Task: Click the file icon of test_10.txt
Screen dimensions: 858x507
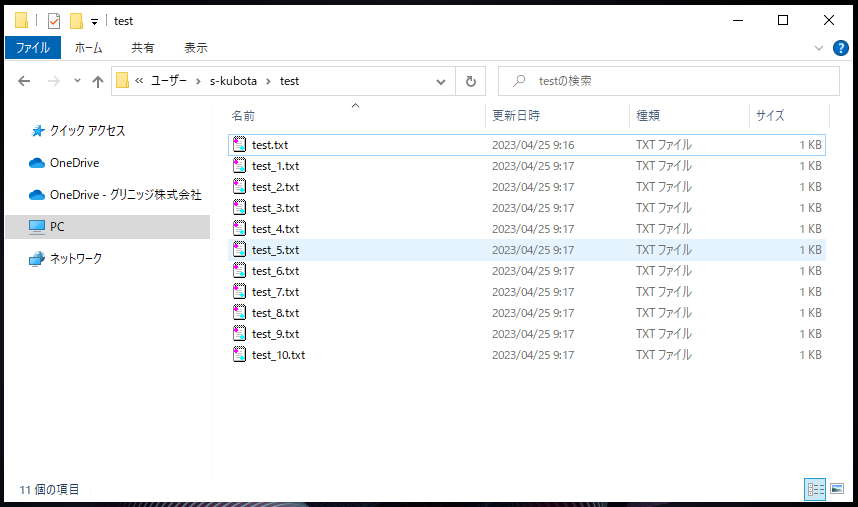Action: point(240,354)
